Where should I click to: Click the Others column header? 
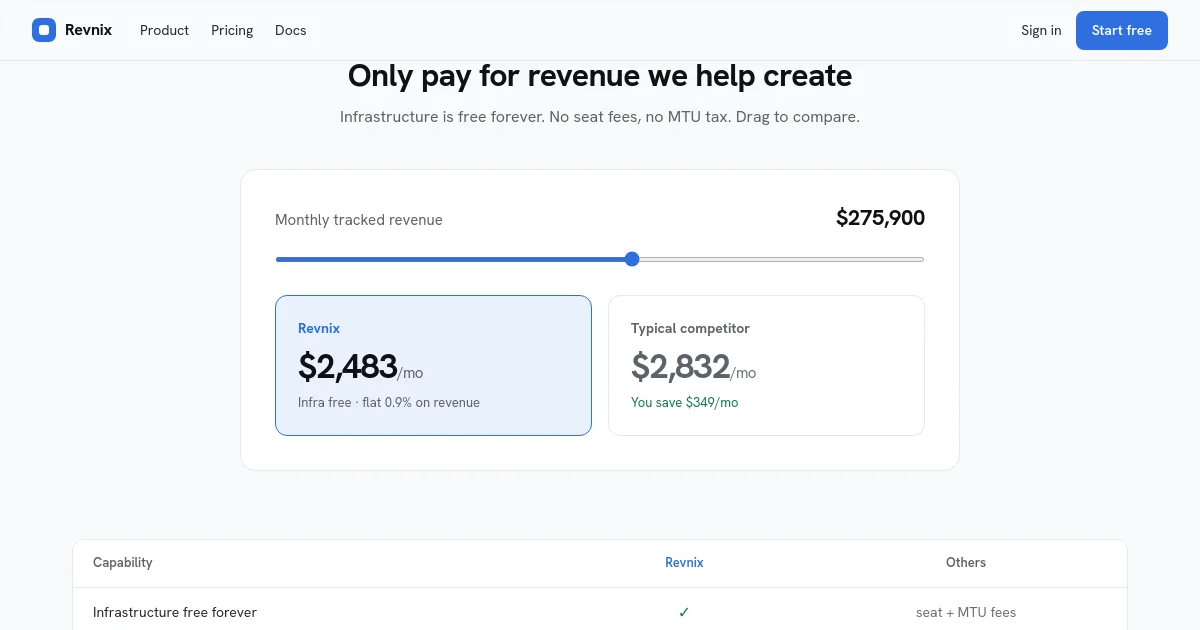point(966,562)
